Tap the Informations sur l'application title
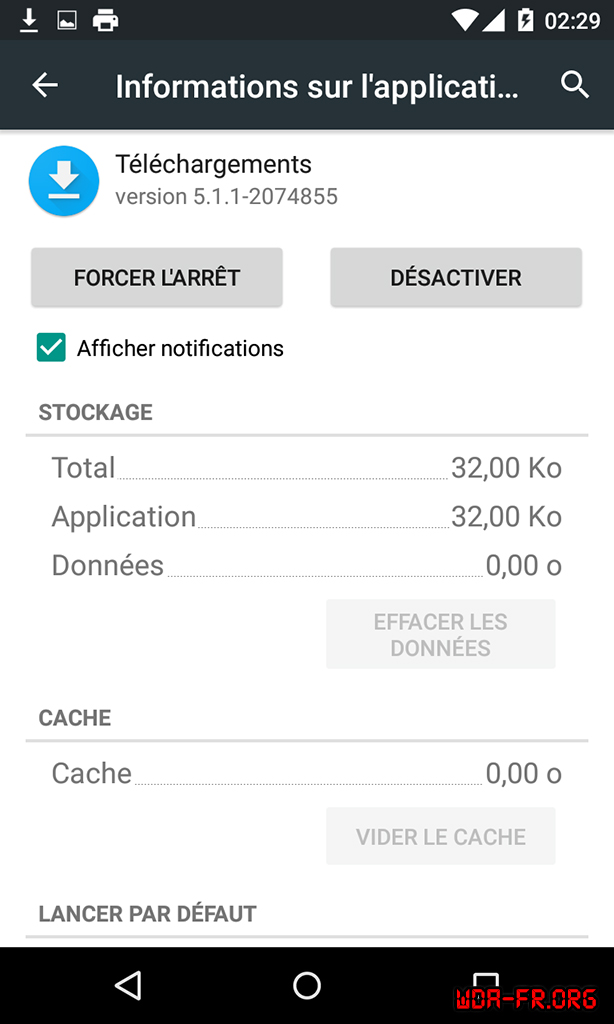Image resolution: width=614 pixels, height=1024 pixels. click(317, 86)
